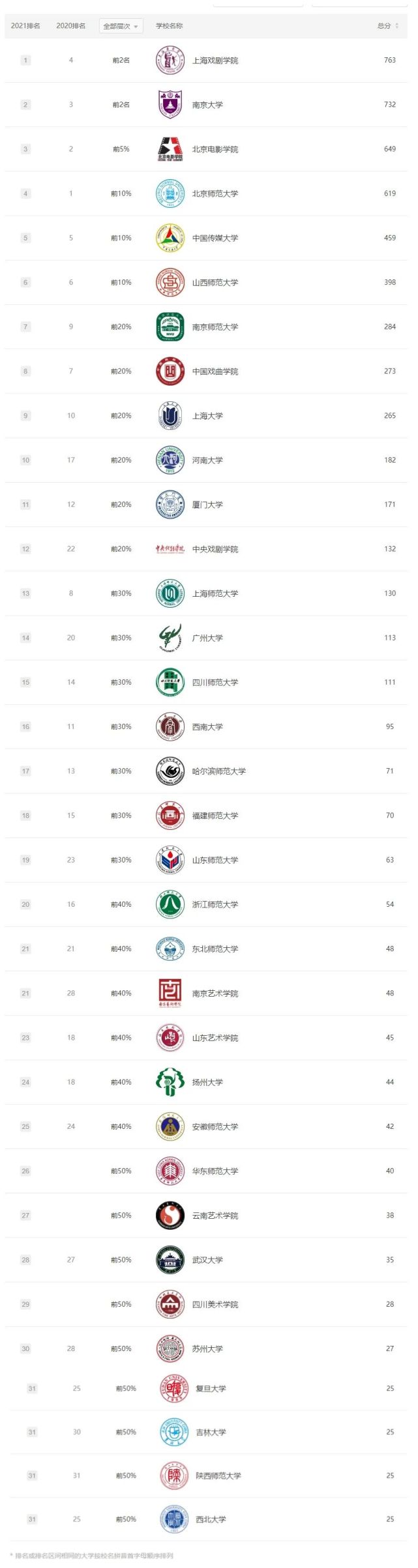Viewport: 418px width, 1568px height.
Task: Open the 厦门大学 school link
Action: coord(207,505)
